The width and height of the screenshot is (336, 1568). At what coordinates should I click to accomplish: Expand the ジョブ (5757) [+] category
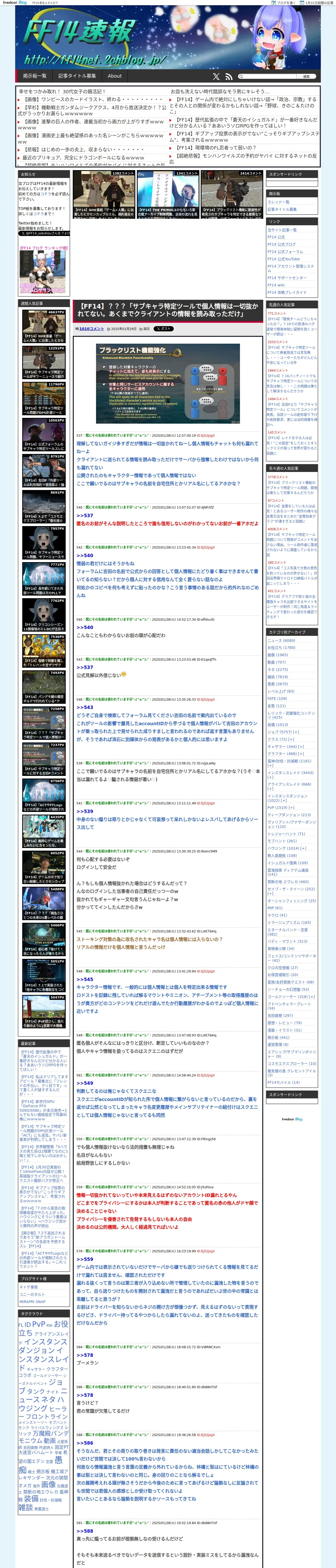(283, 732)
